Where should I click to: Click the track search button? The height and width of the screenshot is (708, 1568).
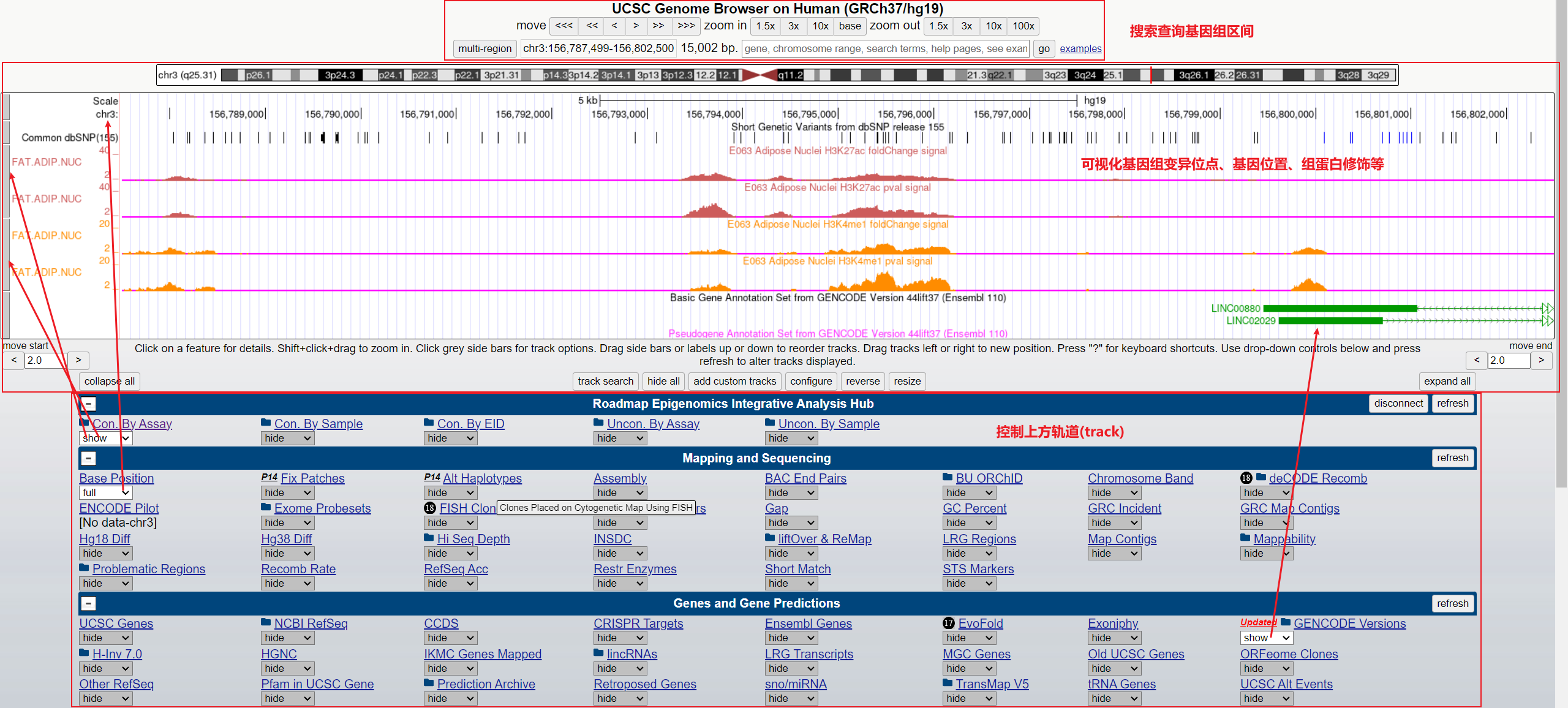[x=606, y=382]
